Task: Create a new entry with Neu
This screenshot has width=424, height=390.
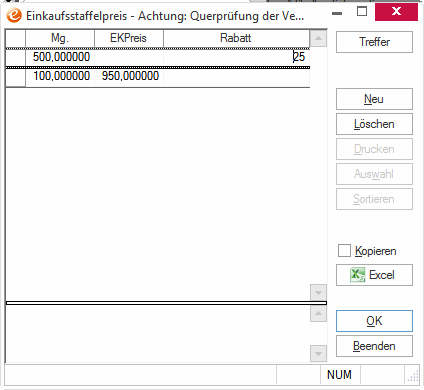Action: click(x=374, y=99)
